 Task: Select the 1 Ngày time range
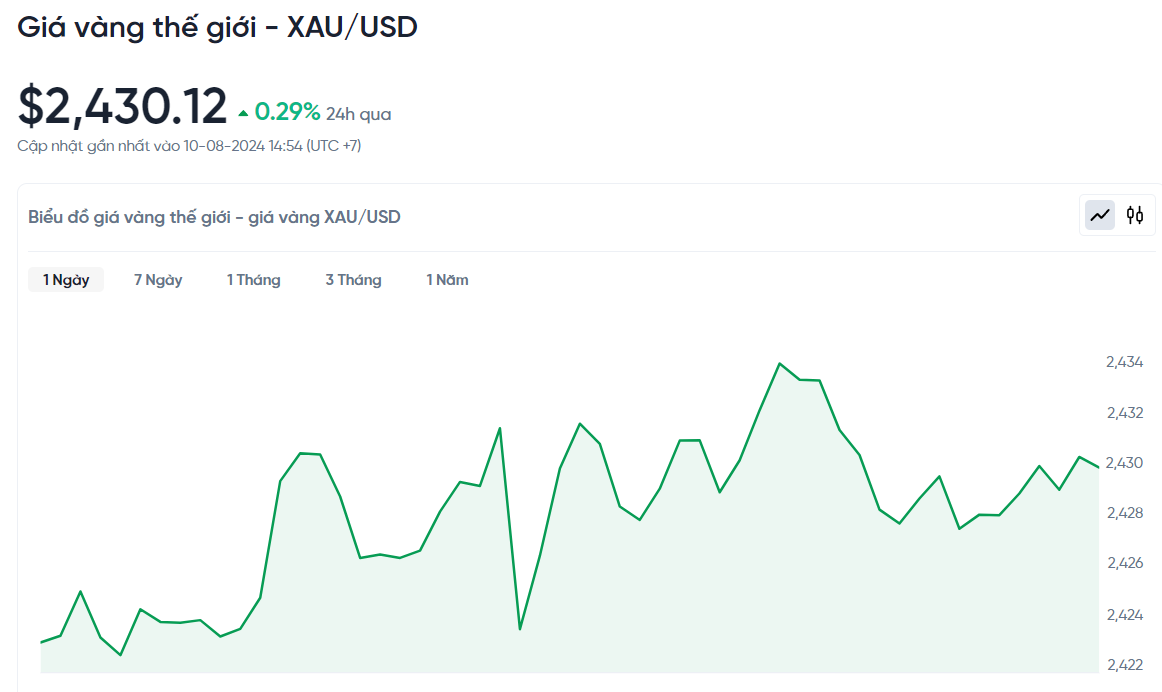pos(66,280)
